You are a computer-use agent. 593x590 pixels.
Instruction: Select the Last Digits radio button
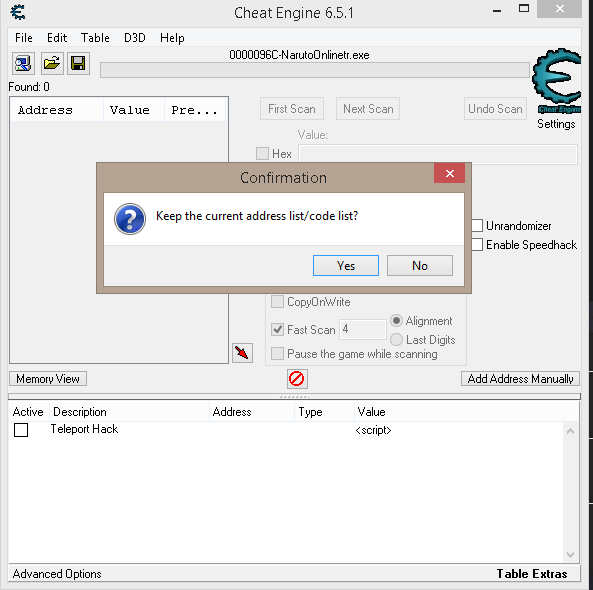pyautogui.click(x=396, y=339)
